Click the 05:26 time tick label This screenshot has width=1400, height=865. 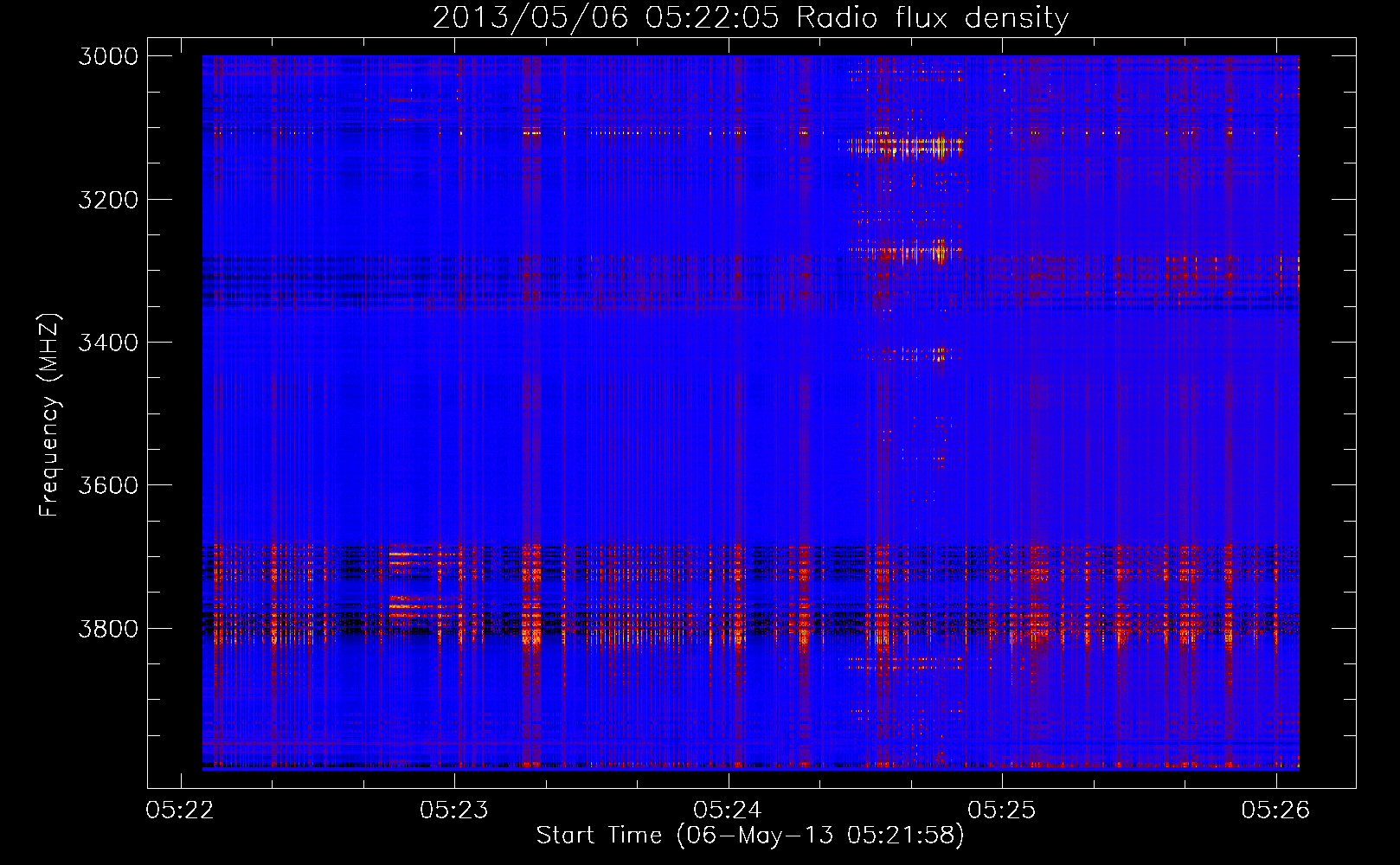click(1276, 810)
